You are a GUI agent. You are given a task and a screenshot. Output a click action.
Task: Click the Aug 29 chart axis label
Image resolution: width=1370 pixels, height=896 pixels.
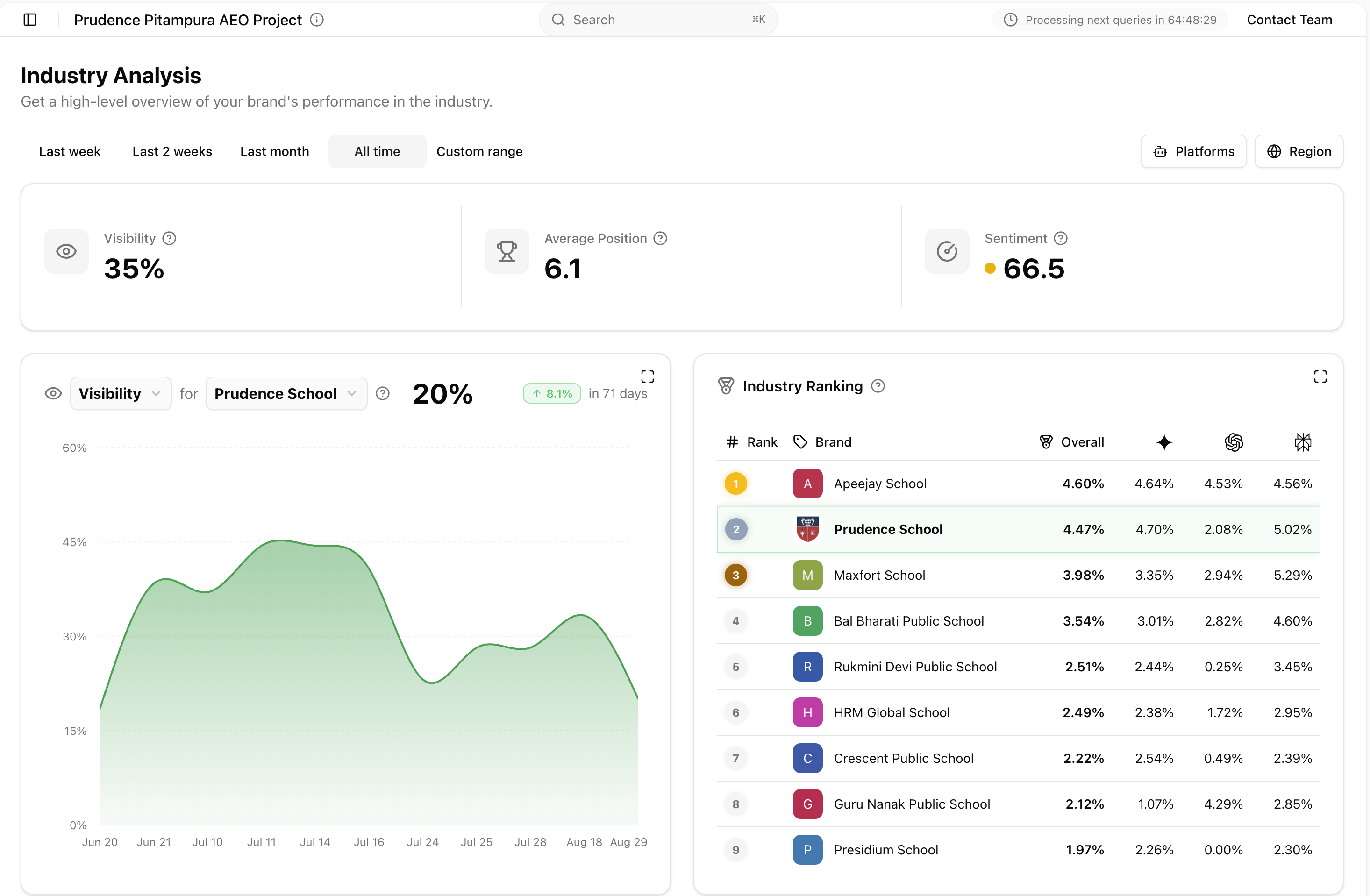pos(628,842)
